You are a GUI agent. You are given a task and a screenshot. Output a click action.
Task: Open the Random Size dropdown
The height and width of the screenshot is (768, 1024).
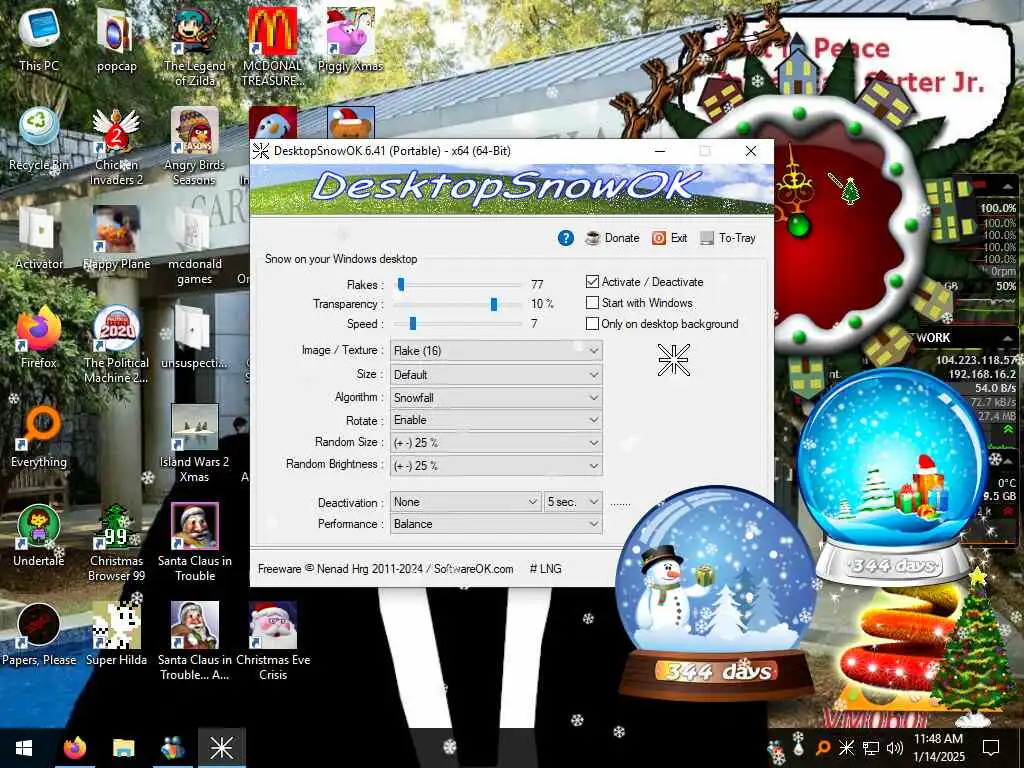pyautogui.click(x=496, y=443)
